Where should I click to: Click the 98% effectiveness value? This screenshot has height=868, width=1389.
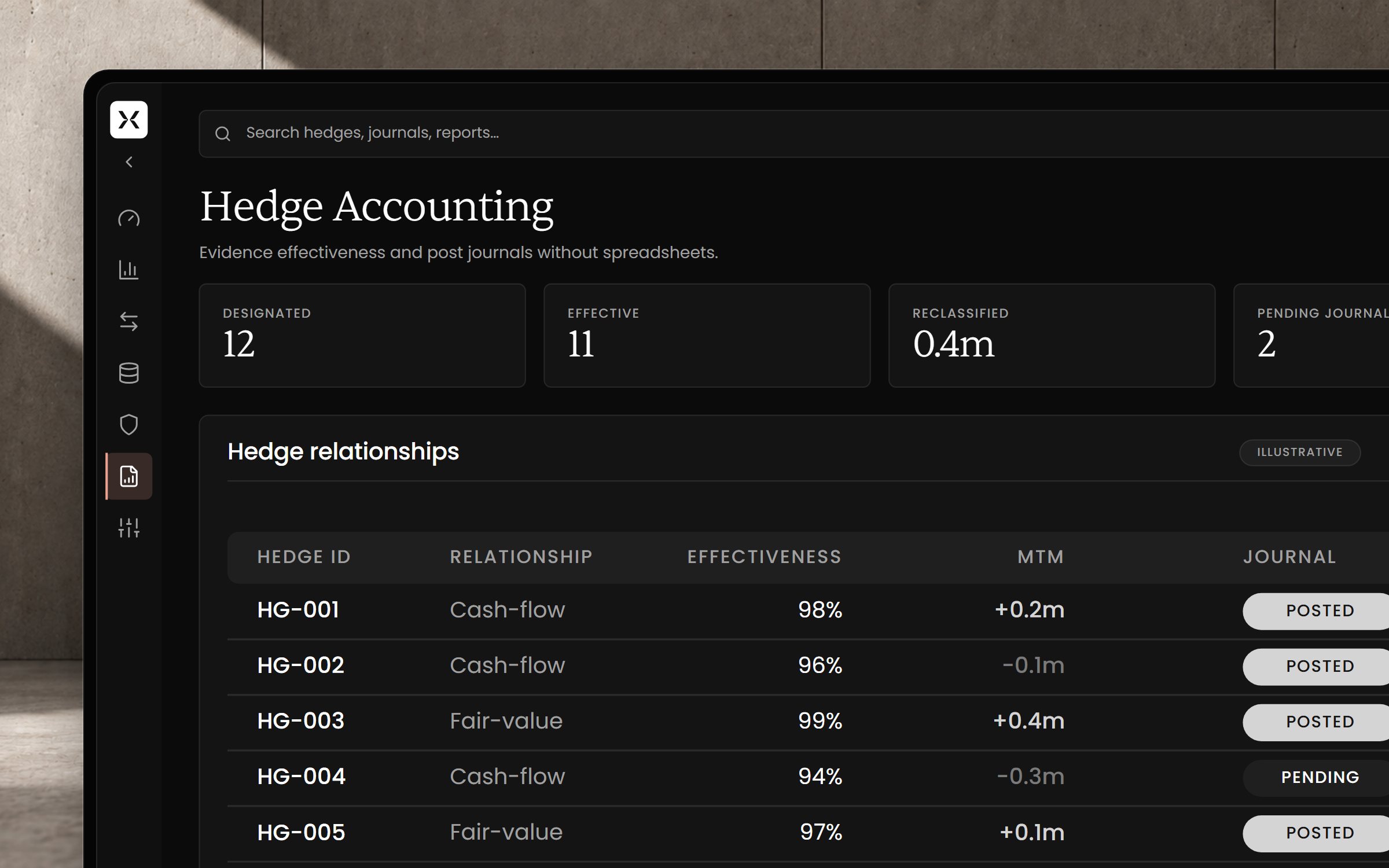(820, 610)
